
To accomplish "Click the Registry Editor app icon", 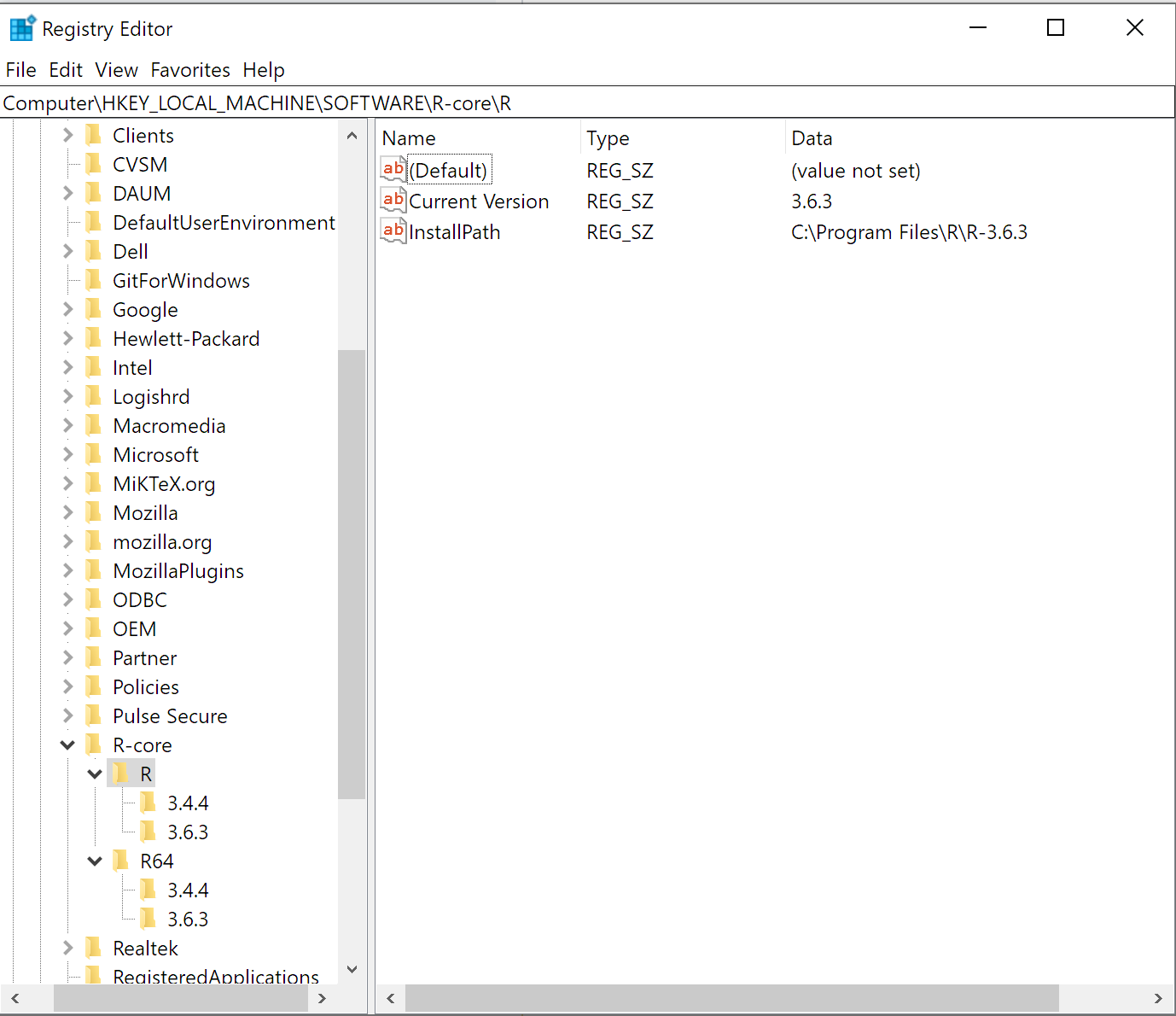I will click(22, 28).
